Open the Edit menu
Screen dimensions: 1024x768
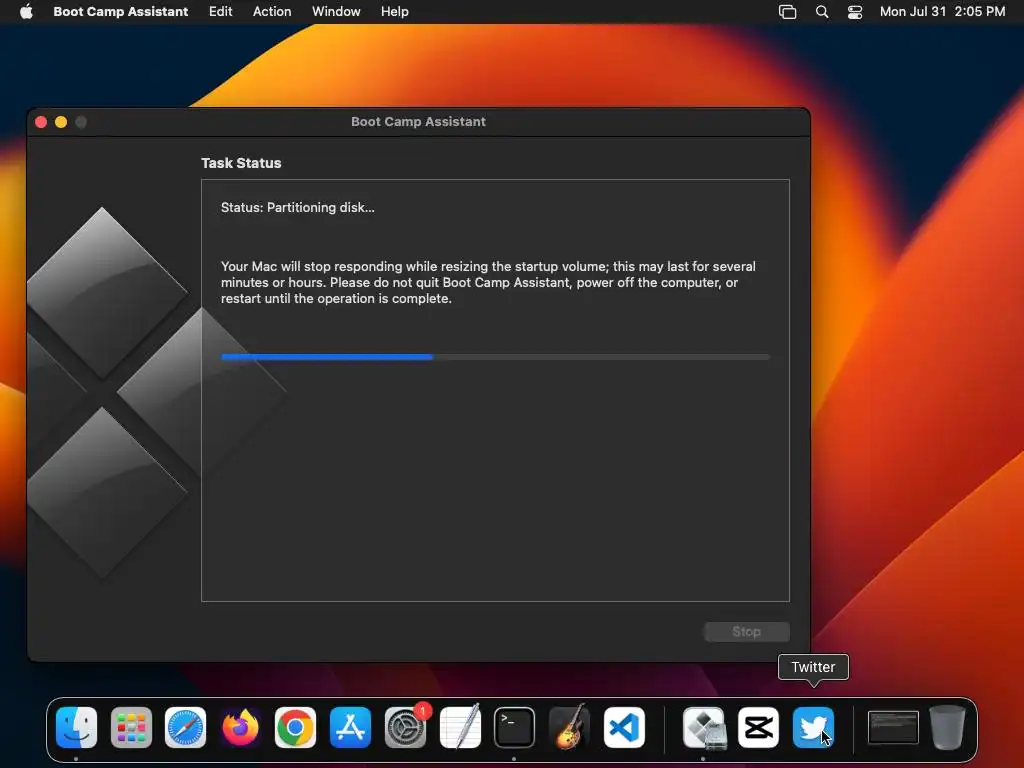click(221, 11)
